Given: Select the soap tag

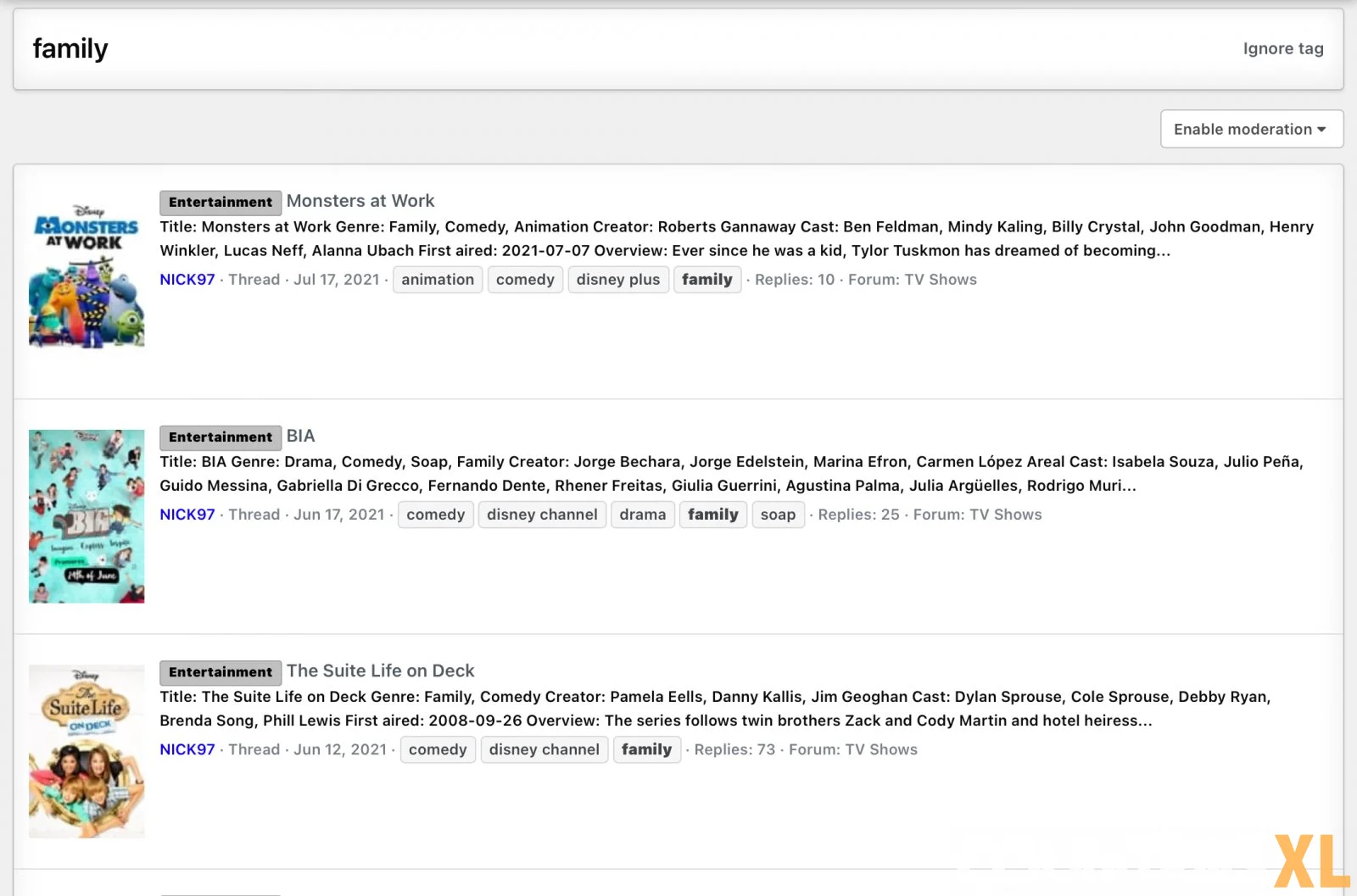Looking at the screenshot, I should pyautogui.click(x=779, y=515).
